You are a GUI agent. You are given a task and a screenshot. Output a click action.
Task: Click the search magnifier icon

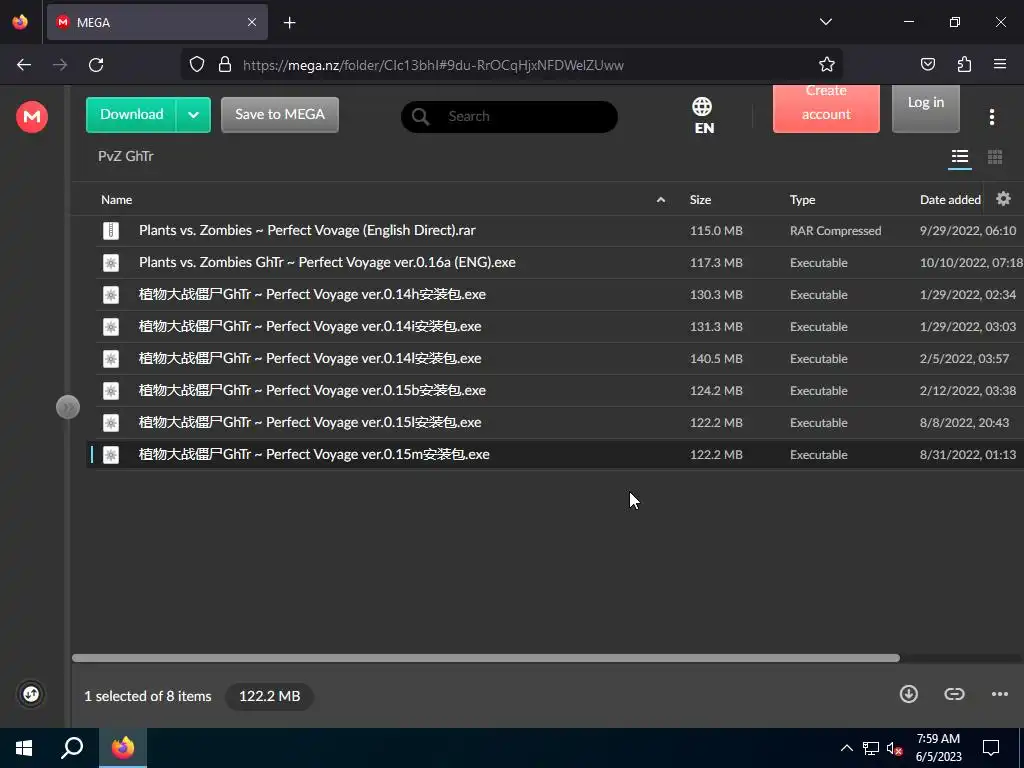421,117
